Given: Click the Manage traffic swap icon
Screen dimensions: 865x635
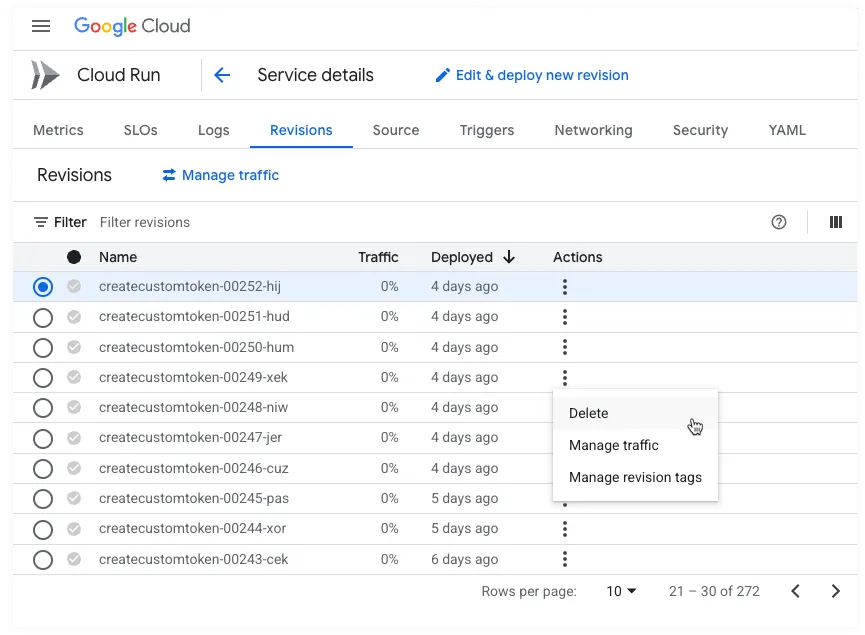Looking at the screenshot, I should point(168,175).
